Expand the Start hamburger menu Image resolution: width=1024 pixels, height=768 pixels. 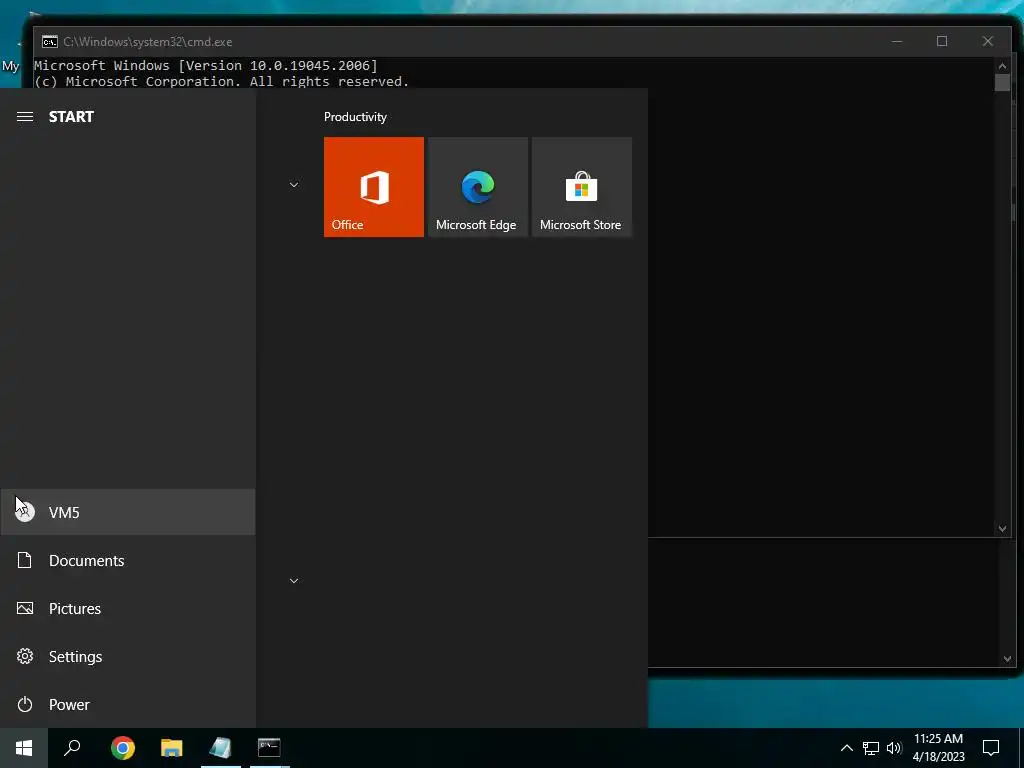point(25,117)
